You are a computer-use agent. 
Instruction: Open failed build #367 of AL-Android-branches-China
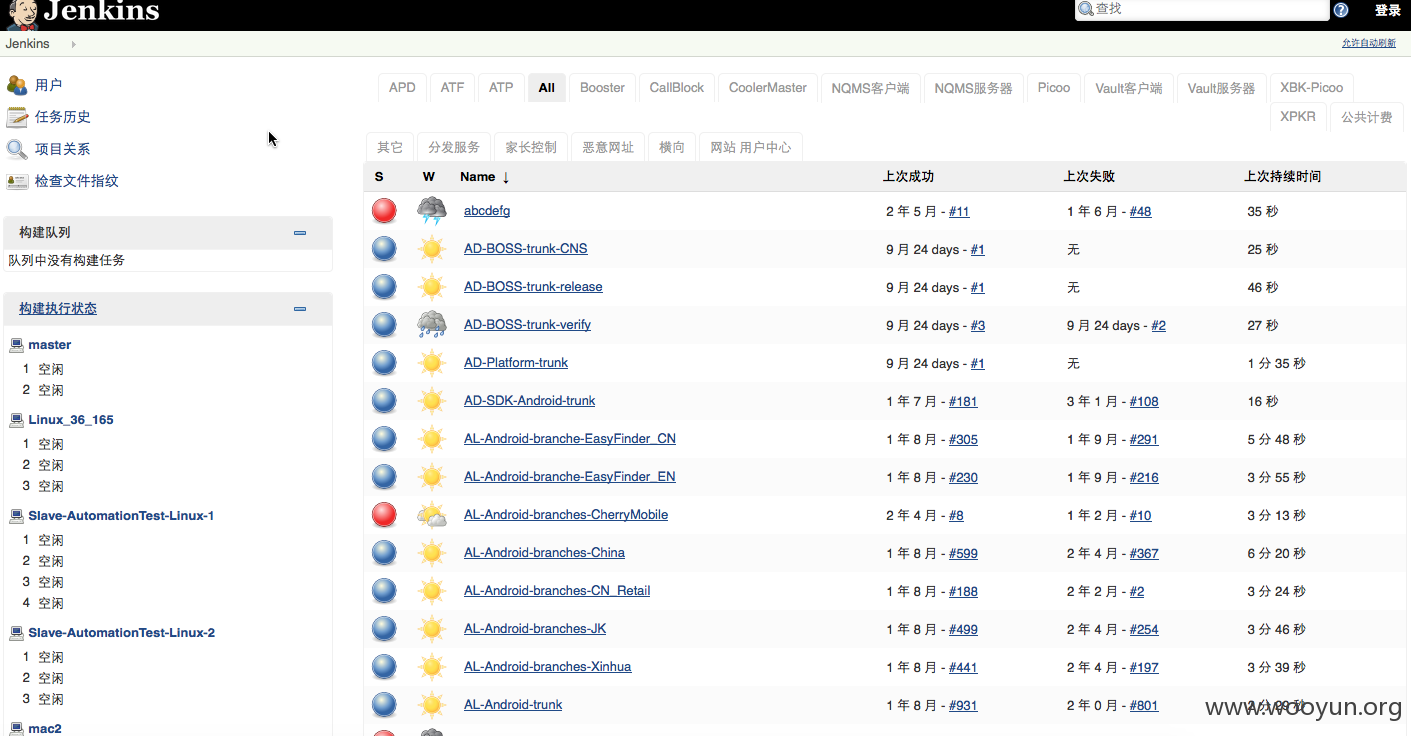1144,553
